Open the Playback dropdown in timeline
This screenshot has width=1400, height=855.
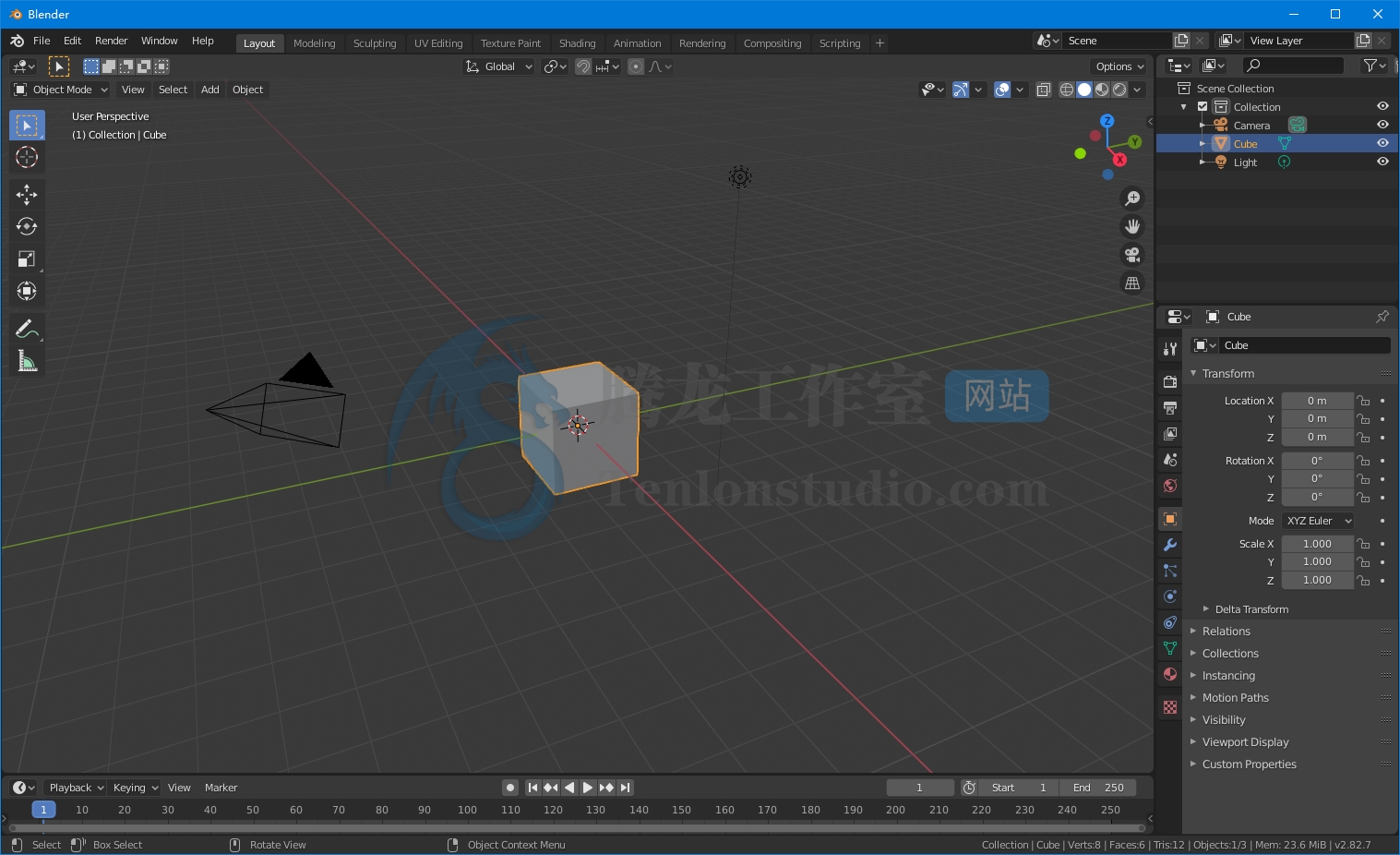point(76,788)
